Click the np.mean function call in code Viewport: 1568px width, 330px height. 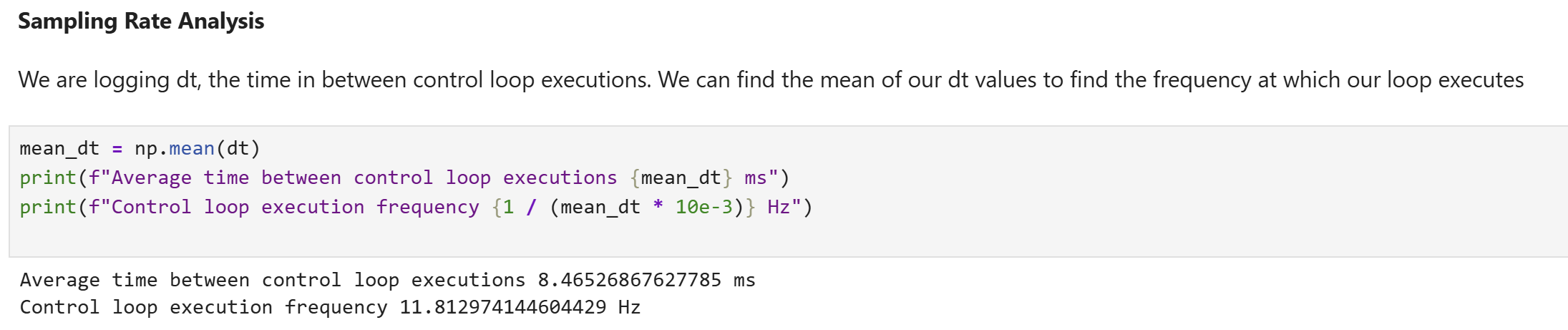175,148
